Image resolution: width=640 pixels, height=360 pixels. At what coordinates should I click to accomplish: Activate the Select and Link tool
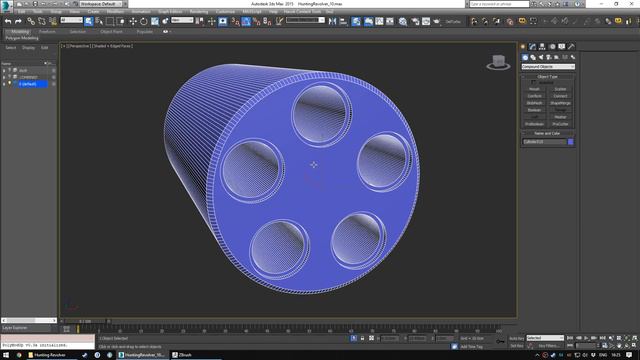coord(31,21)
